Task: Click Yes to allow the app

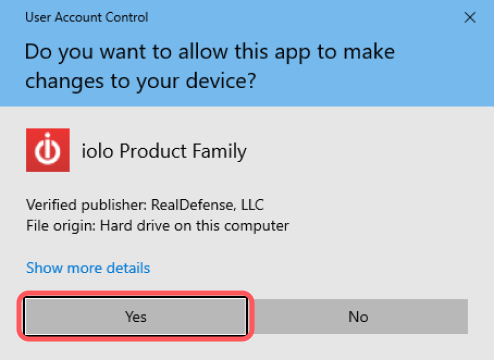Action: [136, 316]
